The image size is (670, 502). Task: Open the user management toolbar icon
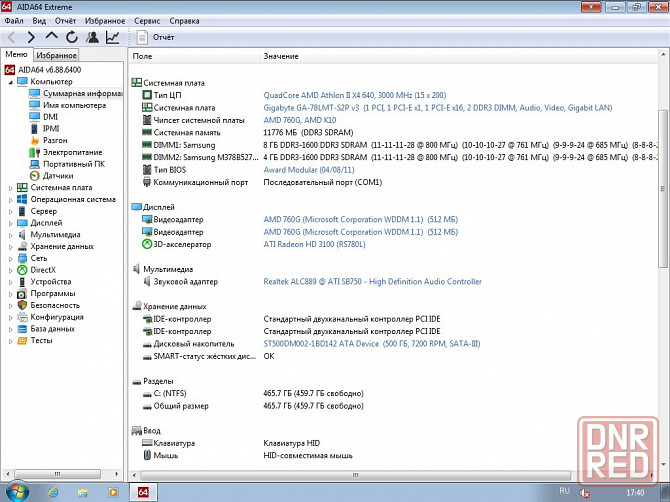[x=92, y=38]
